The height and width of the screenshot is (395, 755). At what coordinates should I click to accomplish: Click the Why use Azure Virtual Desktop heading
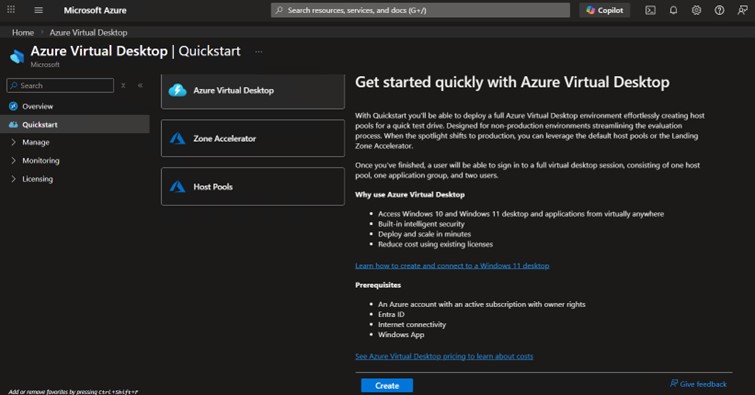410,195
